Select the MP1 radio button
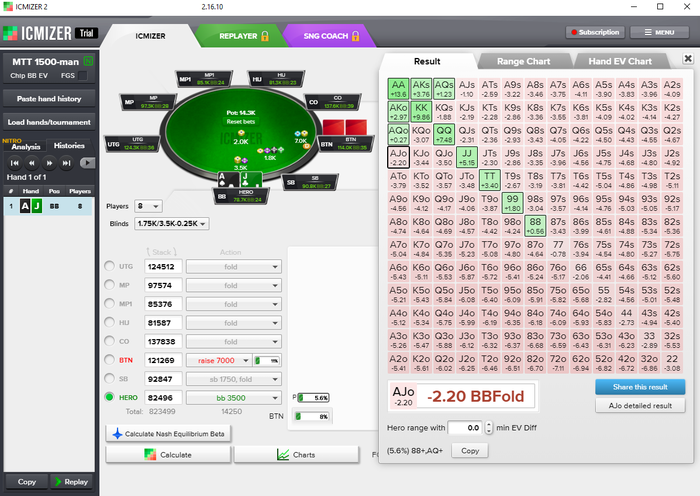Viewport: 700px width, 496px height. coord(109,304)
